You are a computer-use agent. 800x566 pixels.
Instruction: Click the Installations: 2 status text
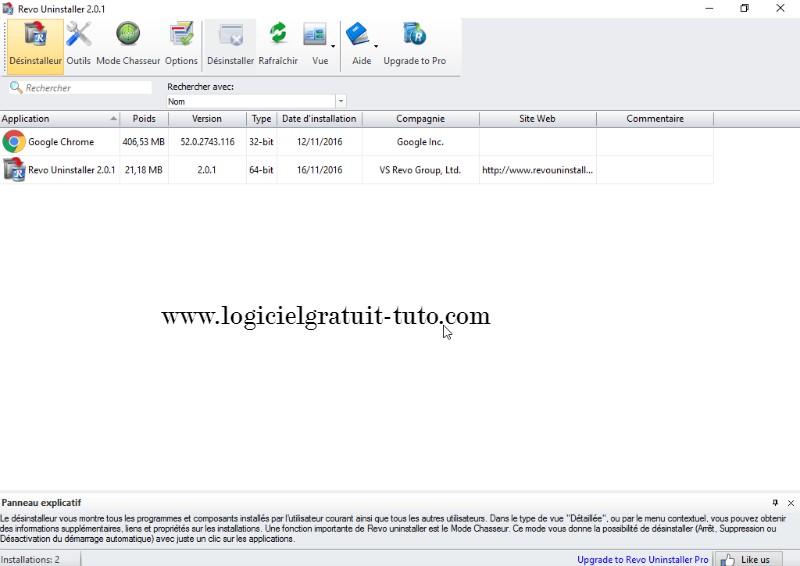click(x=31, y=559)
